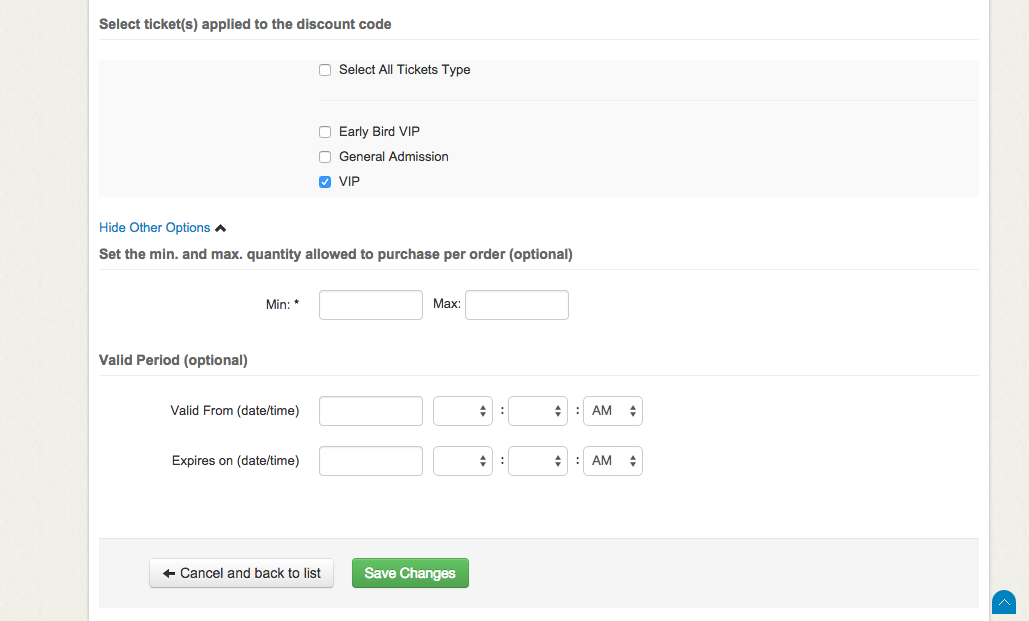
Task: Open the Valid From minute dropdown
Action: [538, 411]
